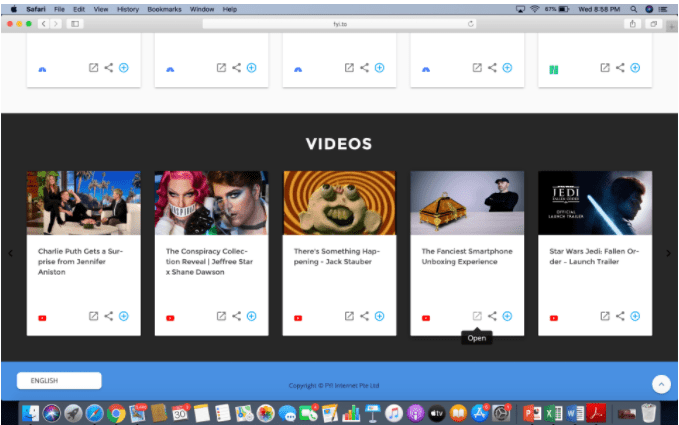
Task: Open the ENGLISH language selector
Action: click(x=59, y=380)
